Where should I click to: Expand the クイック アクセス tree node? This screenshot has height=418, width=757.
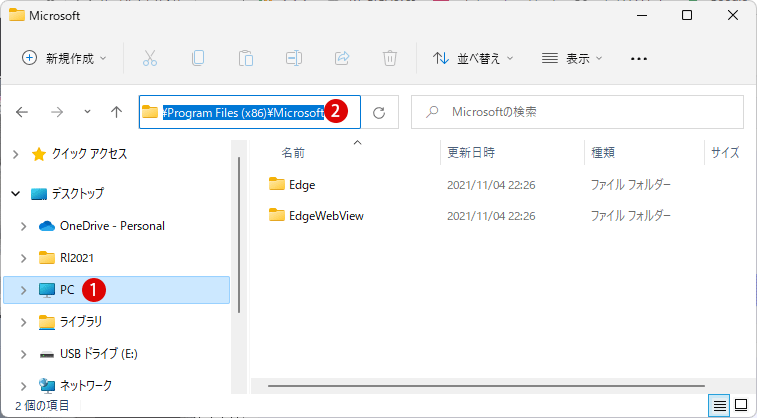coord(15,154)
